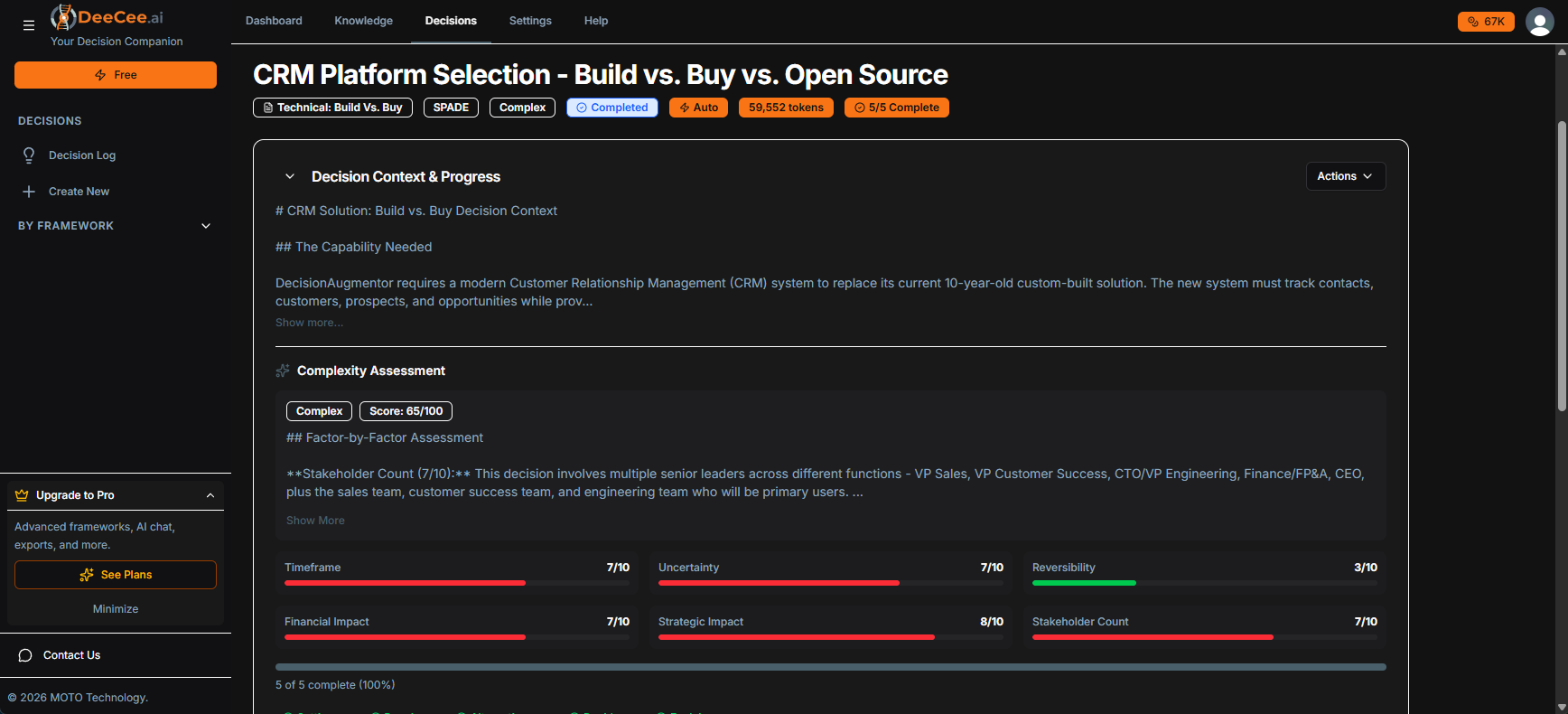Click the 2026 MOTO Technology footer text
The height and width of the screenshot is (714, 1568).
(x=78, y=698)
